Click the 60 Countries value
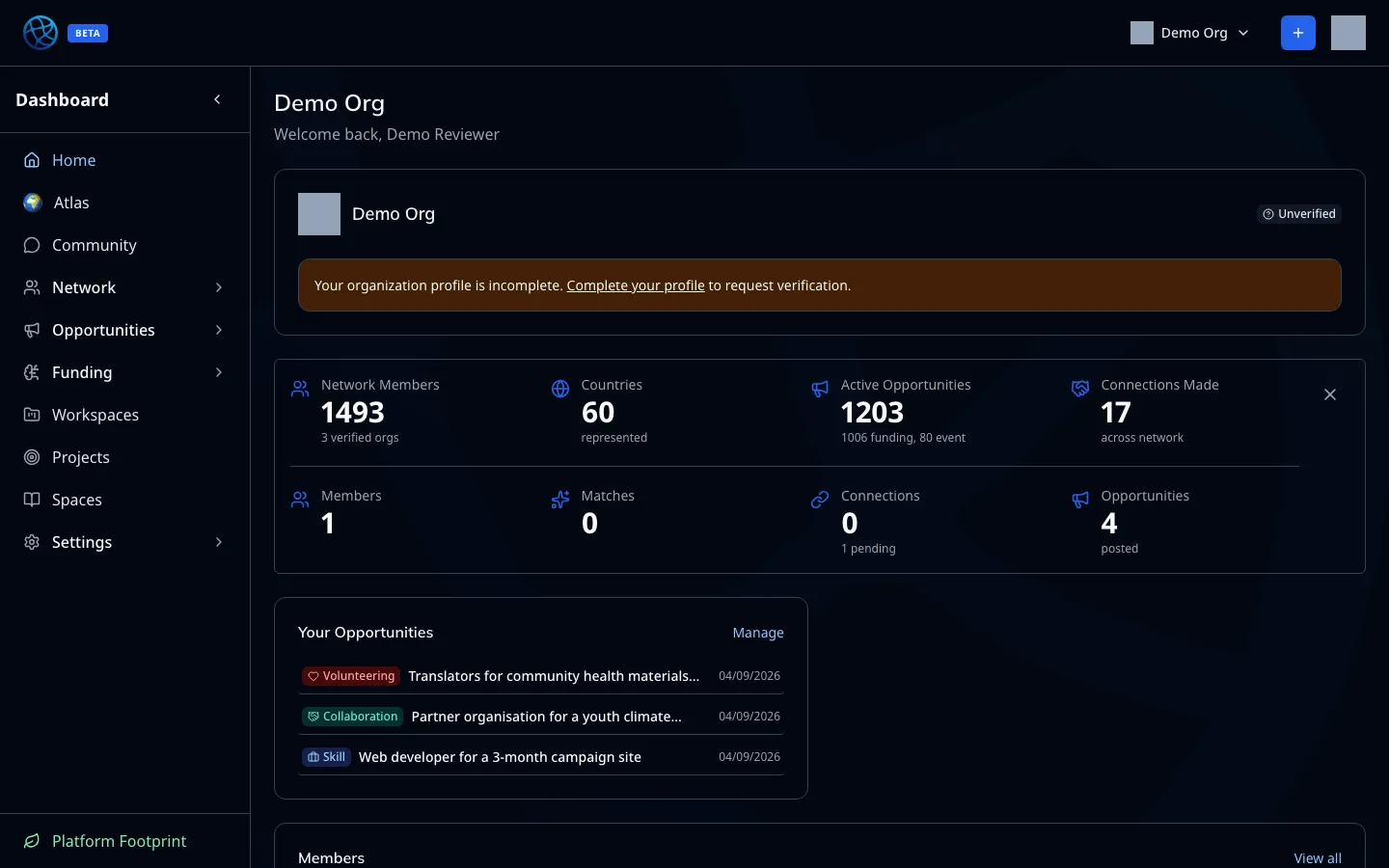The width and height of the screenshot is (1389, 868). click(598, 413)
